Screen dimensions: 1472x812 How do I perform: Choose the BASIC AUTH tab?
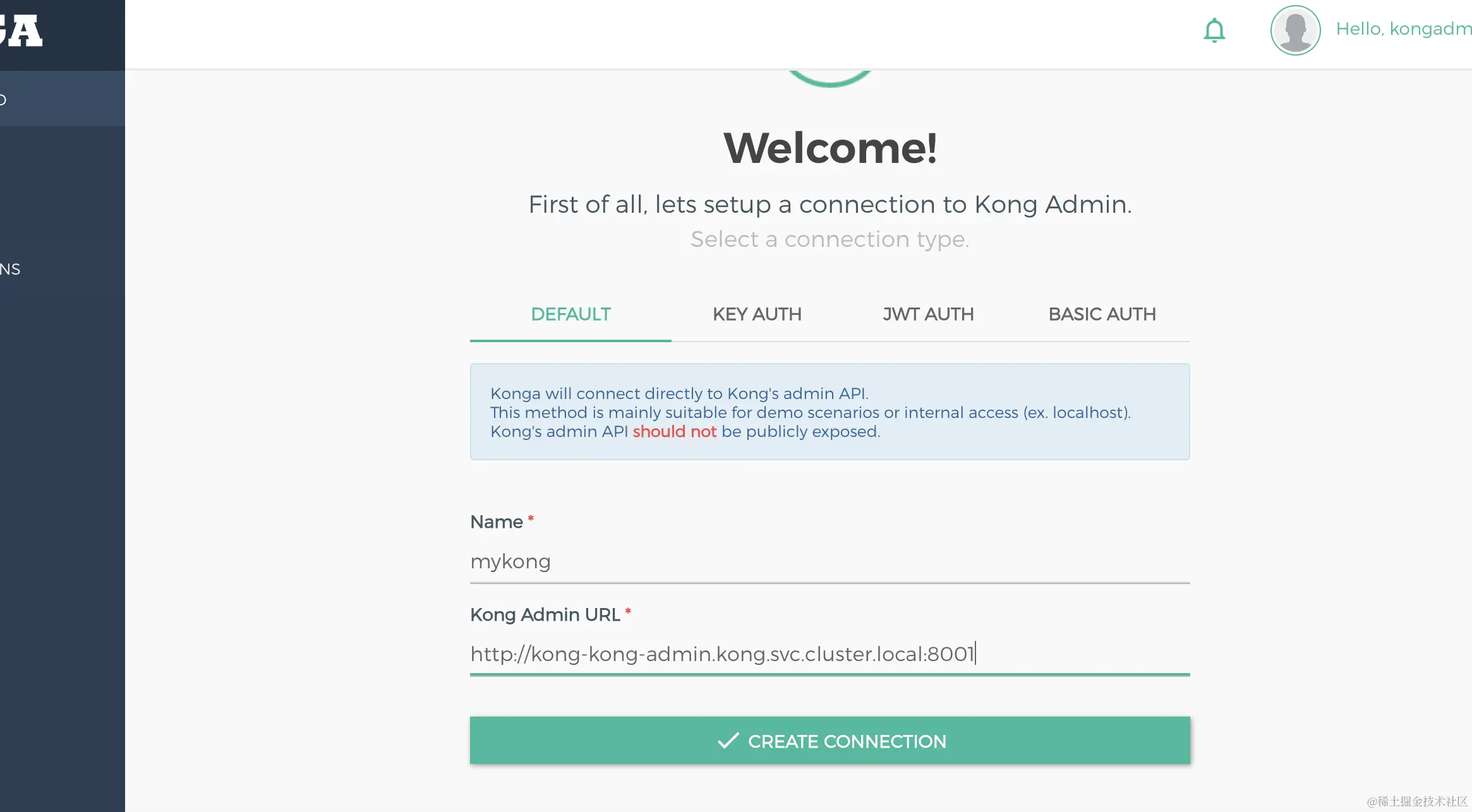coord(1102,314)
